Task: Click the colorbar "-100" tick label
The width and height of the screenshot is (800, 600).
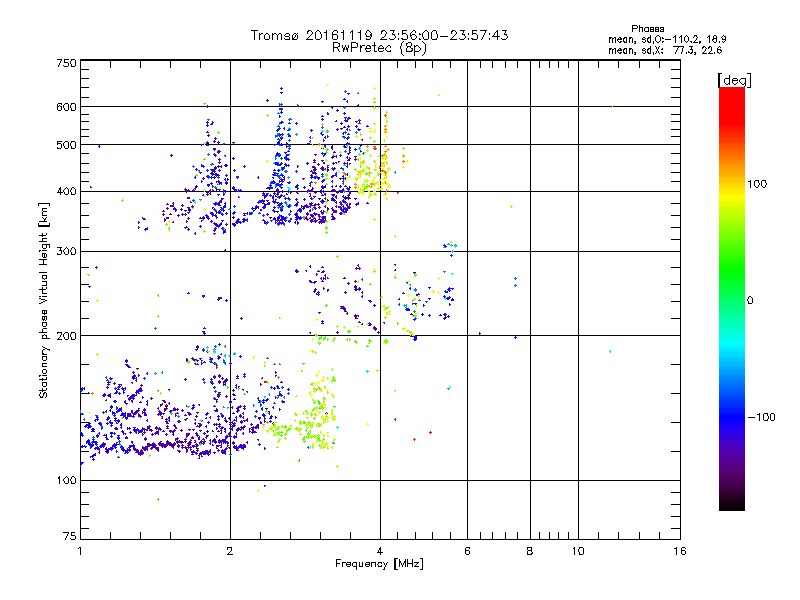Action: (761, 417)
